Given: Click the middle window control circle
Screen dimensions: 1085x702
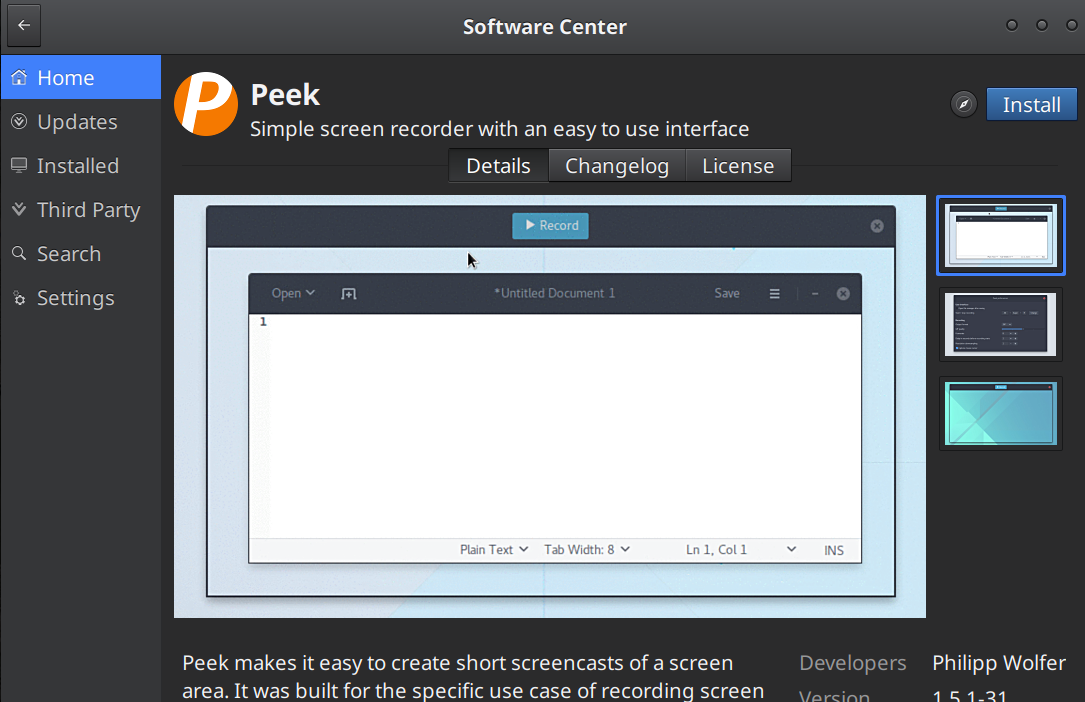Looking at the screenshot, I should coord(1041,26).
